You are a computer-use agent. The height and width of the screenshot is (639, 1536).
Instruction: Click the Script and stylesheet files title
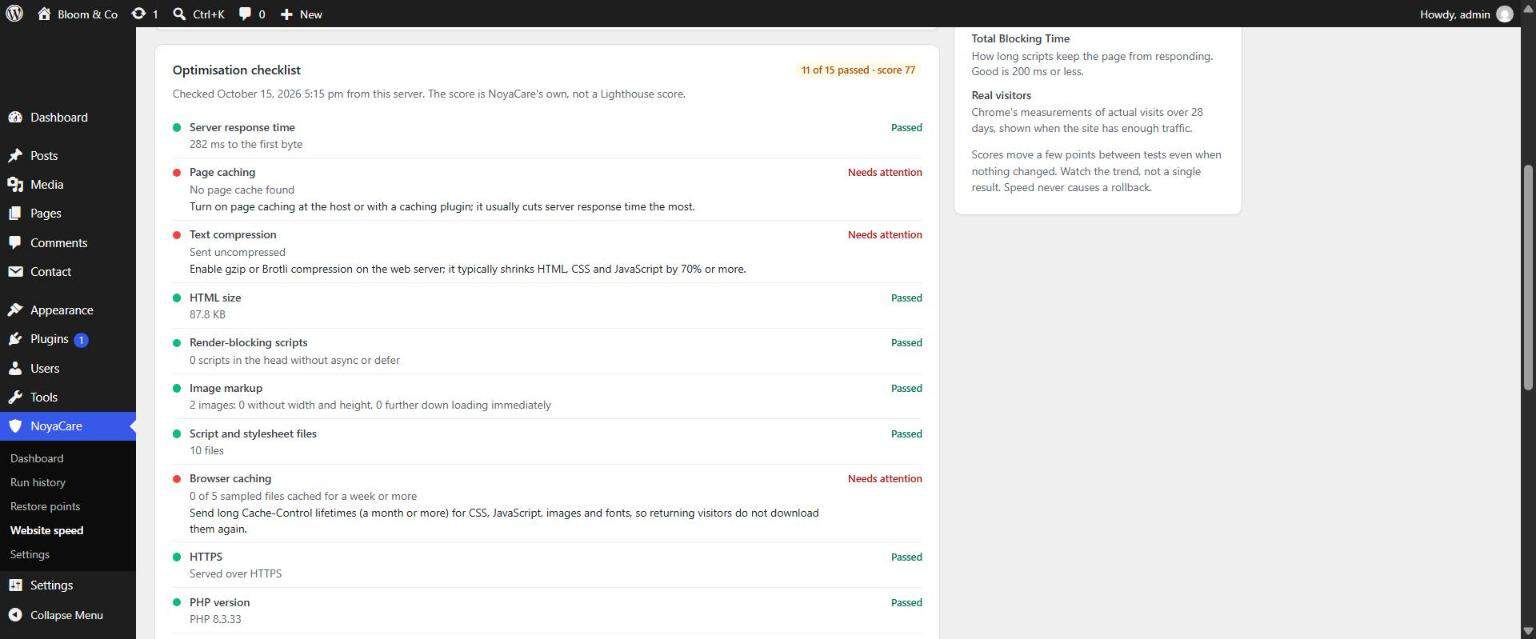pyautogui.click(x=253, y=434)
